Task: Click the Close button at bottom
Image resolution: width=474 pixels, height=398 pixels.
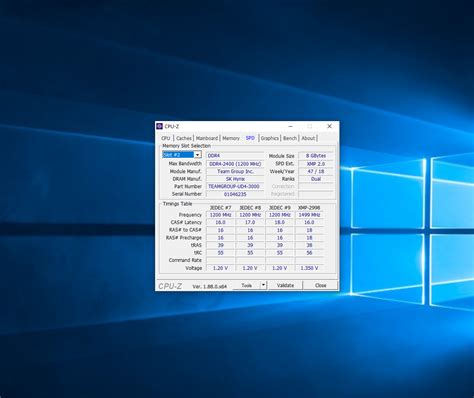Action: pos(320,285)
